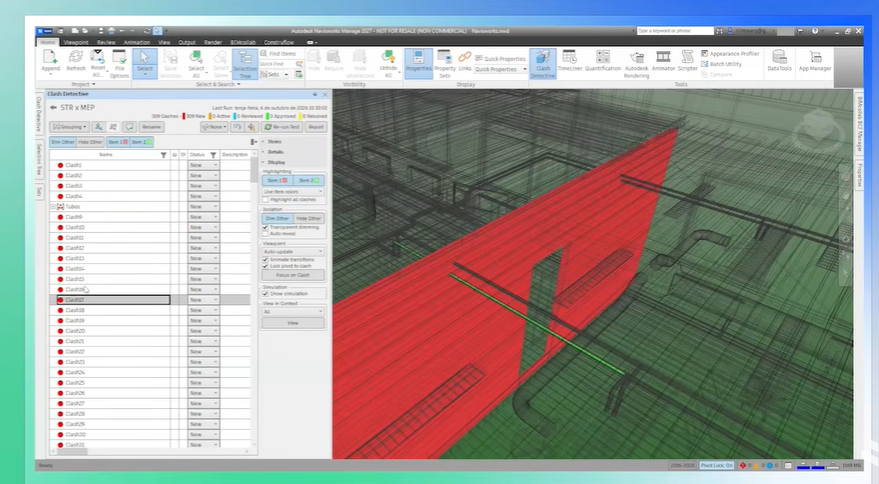
Task: Toggle the Clash Detective tool button
Action: [x=543, y=63]
